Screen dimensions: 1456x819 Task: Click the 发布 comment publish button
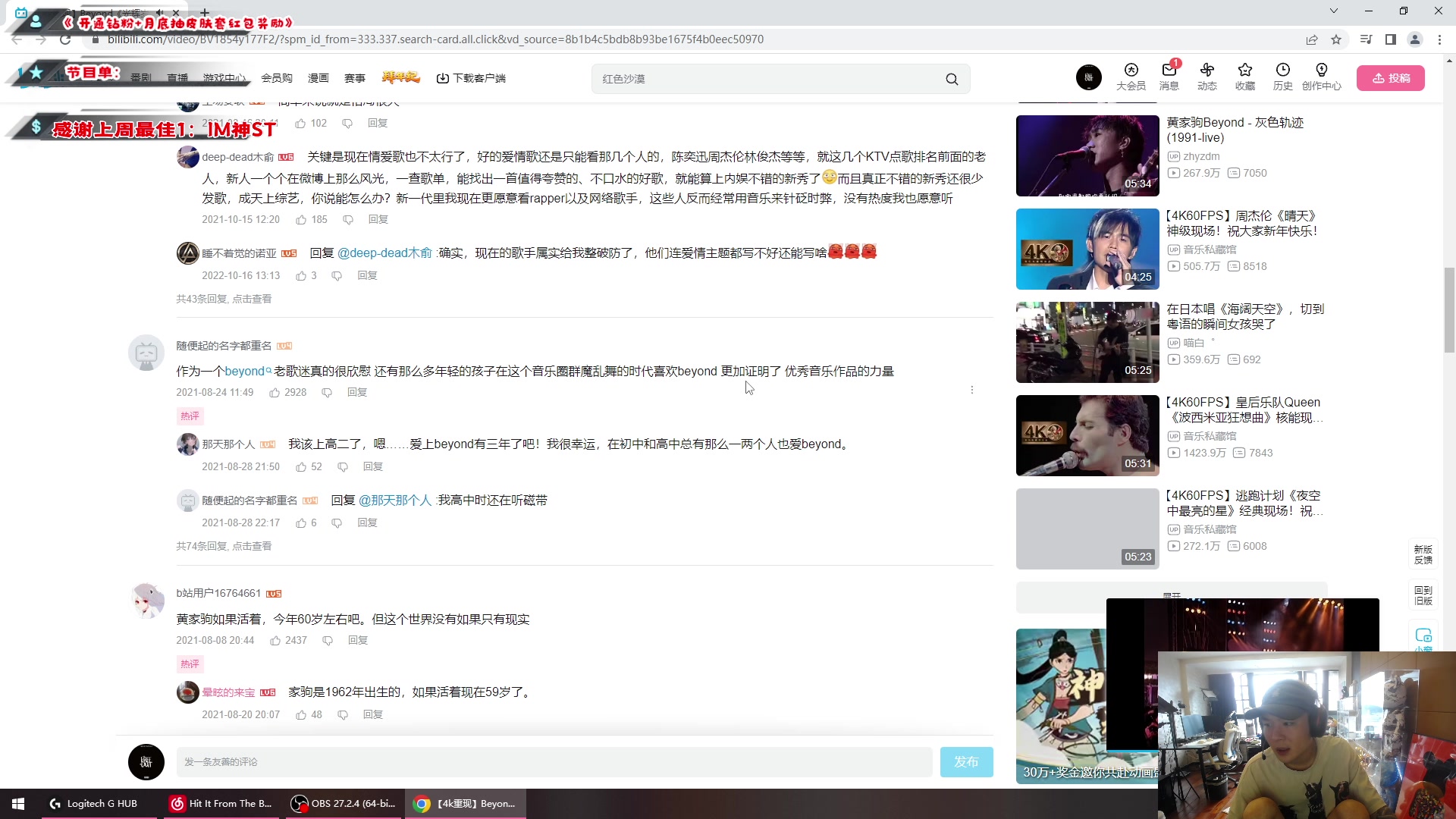click(966, 761)
